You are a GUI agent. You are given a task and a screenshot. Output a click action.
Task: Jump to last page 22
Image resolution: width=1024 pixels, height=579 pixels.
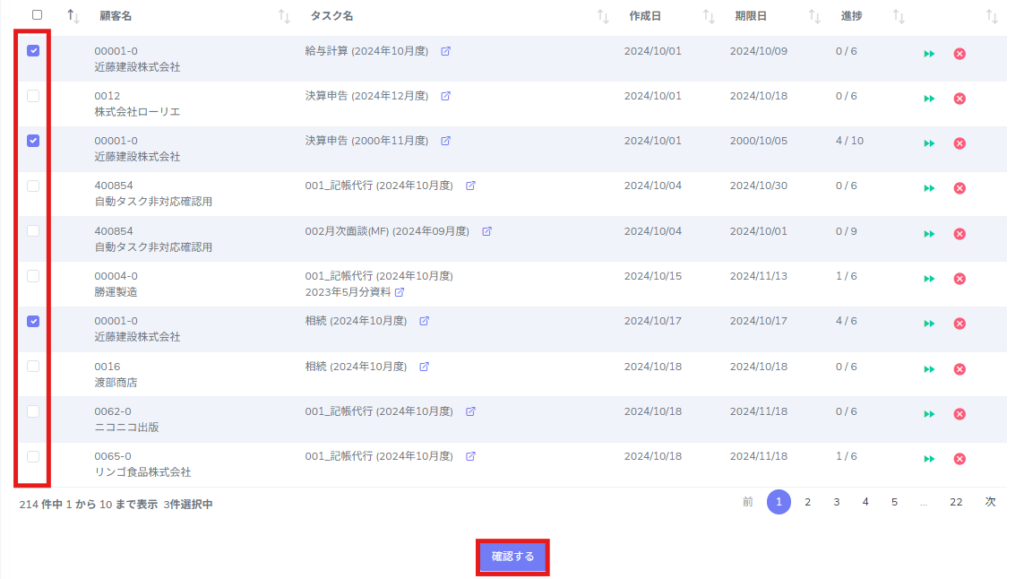[956, 502]
